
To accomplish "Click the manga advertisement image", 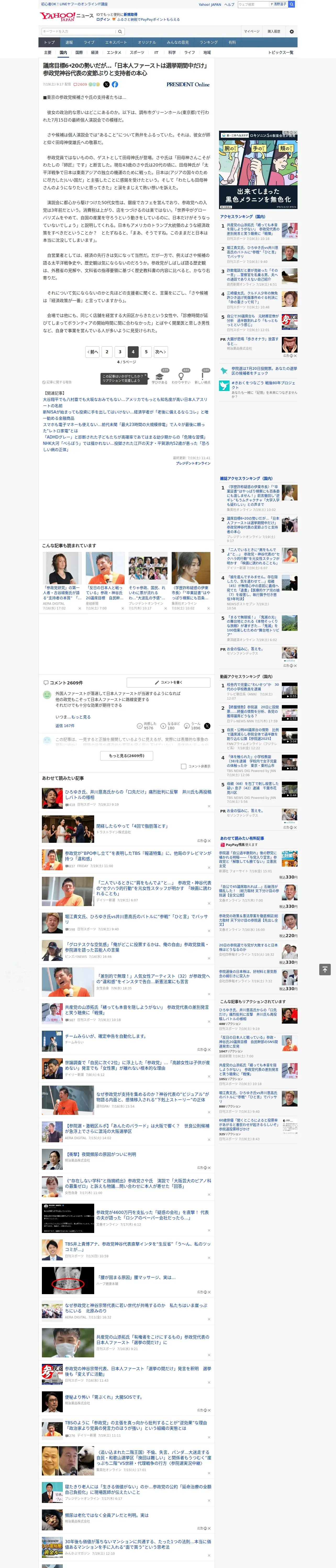I will click(x=259, y=169).
